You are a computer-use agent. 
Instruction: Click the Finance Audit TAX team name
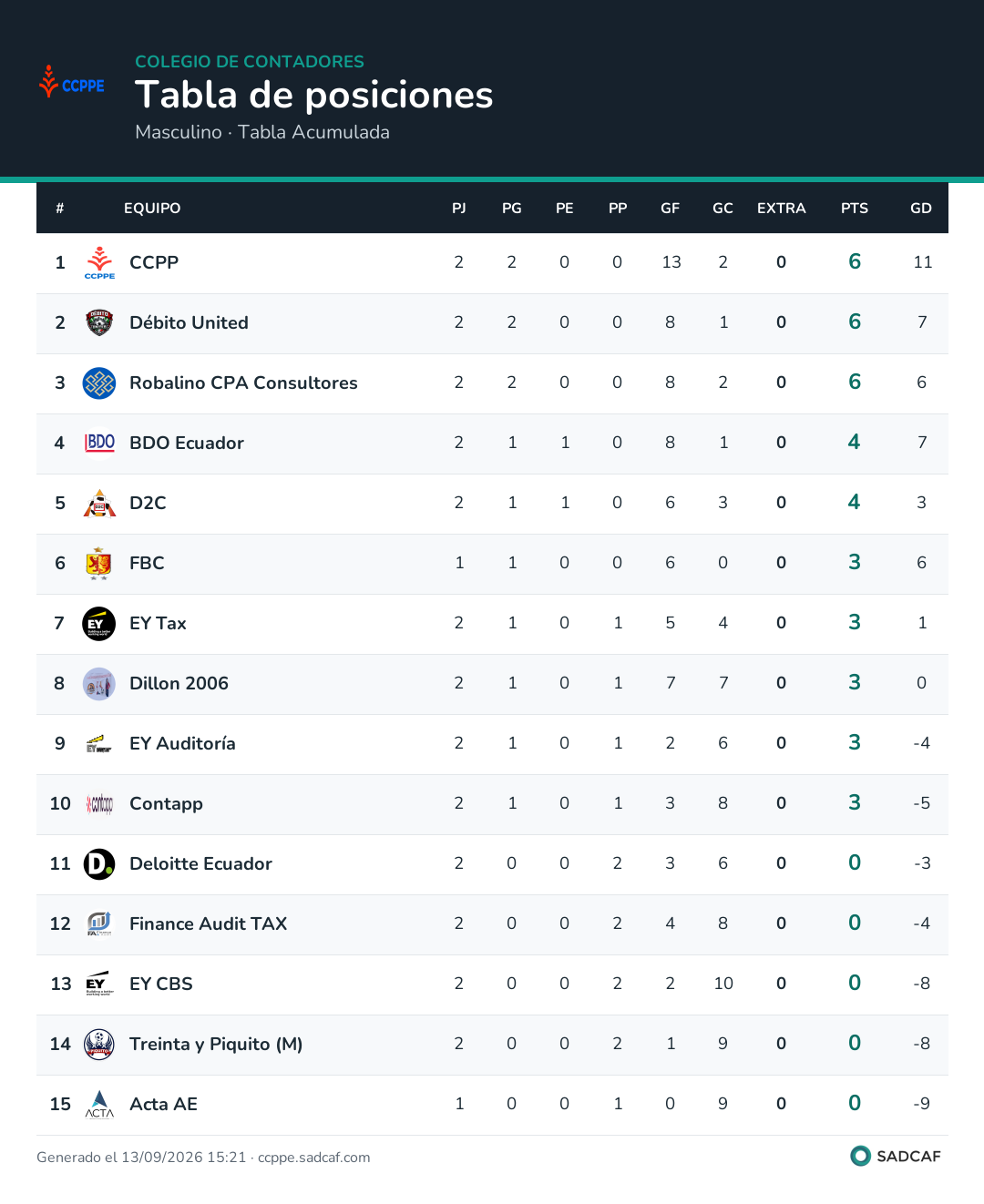(x=208, y=923)
